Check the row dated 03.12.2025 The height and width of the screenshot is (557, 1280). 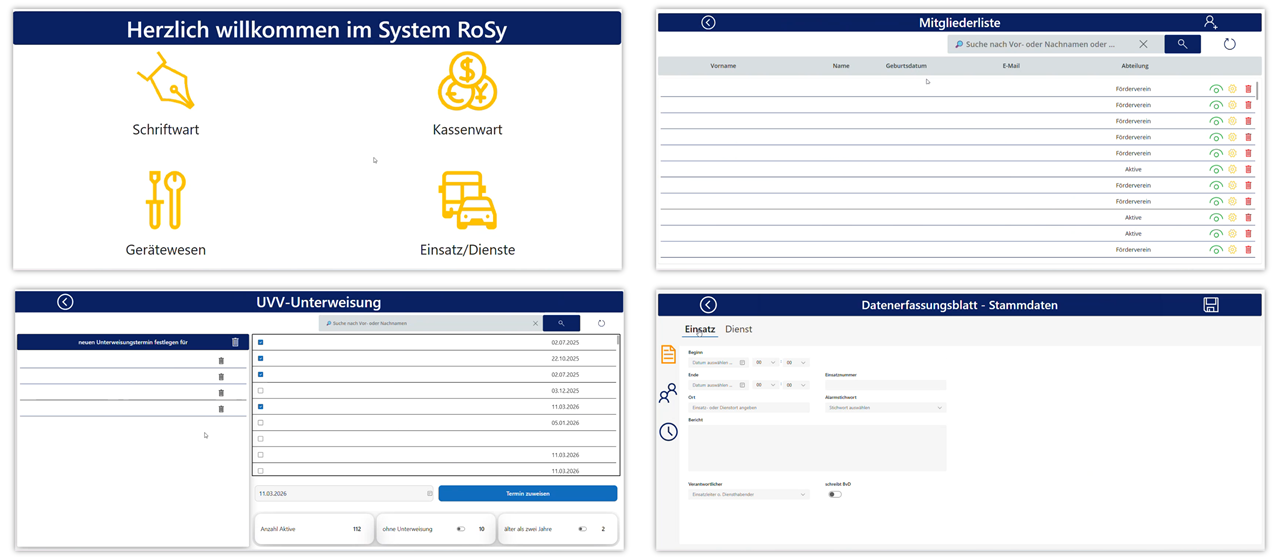261,390
